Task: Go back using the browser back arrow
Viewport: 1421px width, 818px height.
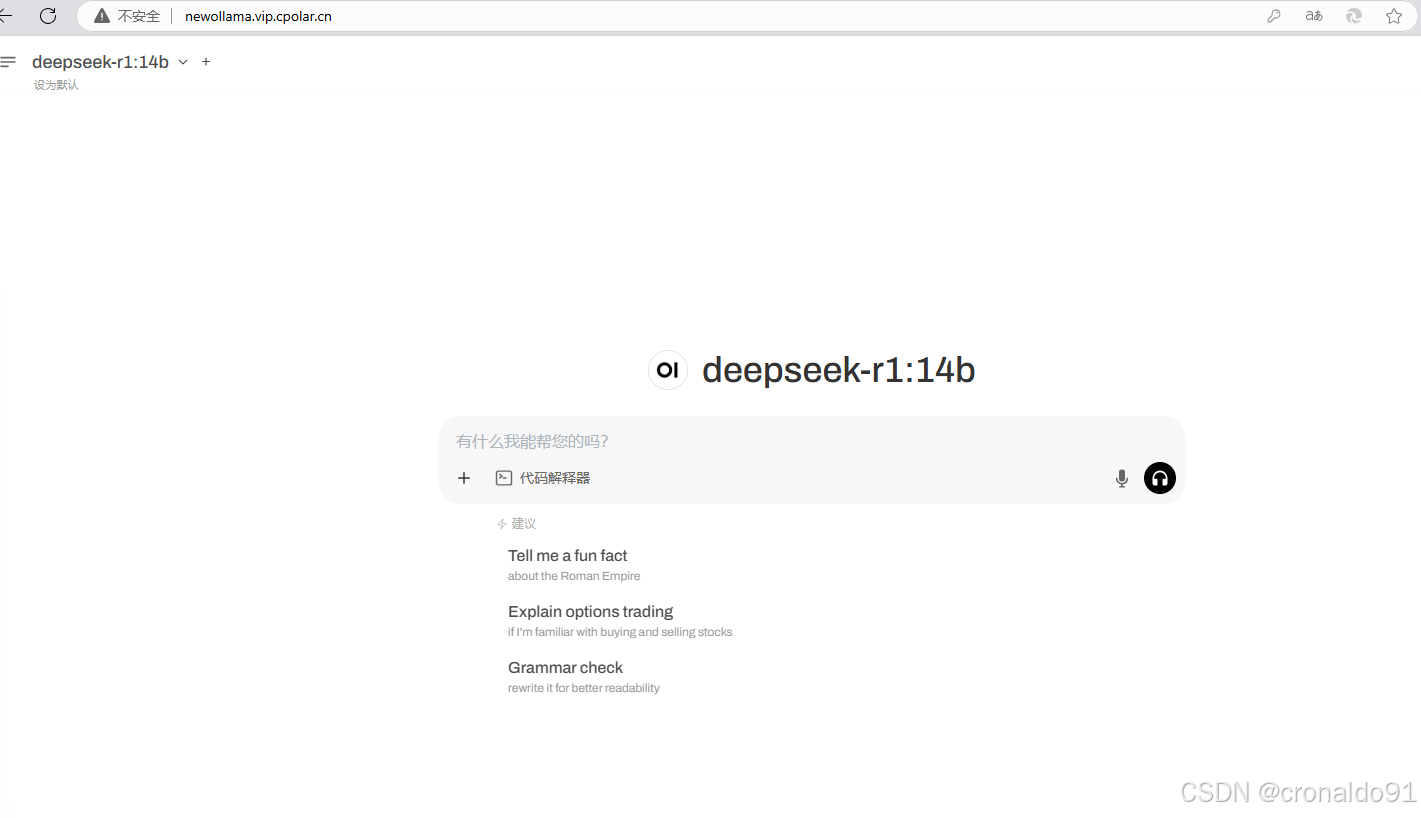Action: click(x=5, y=16)
